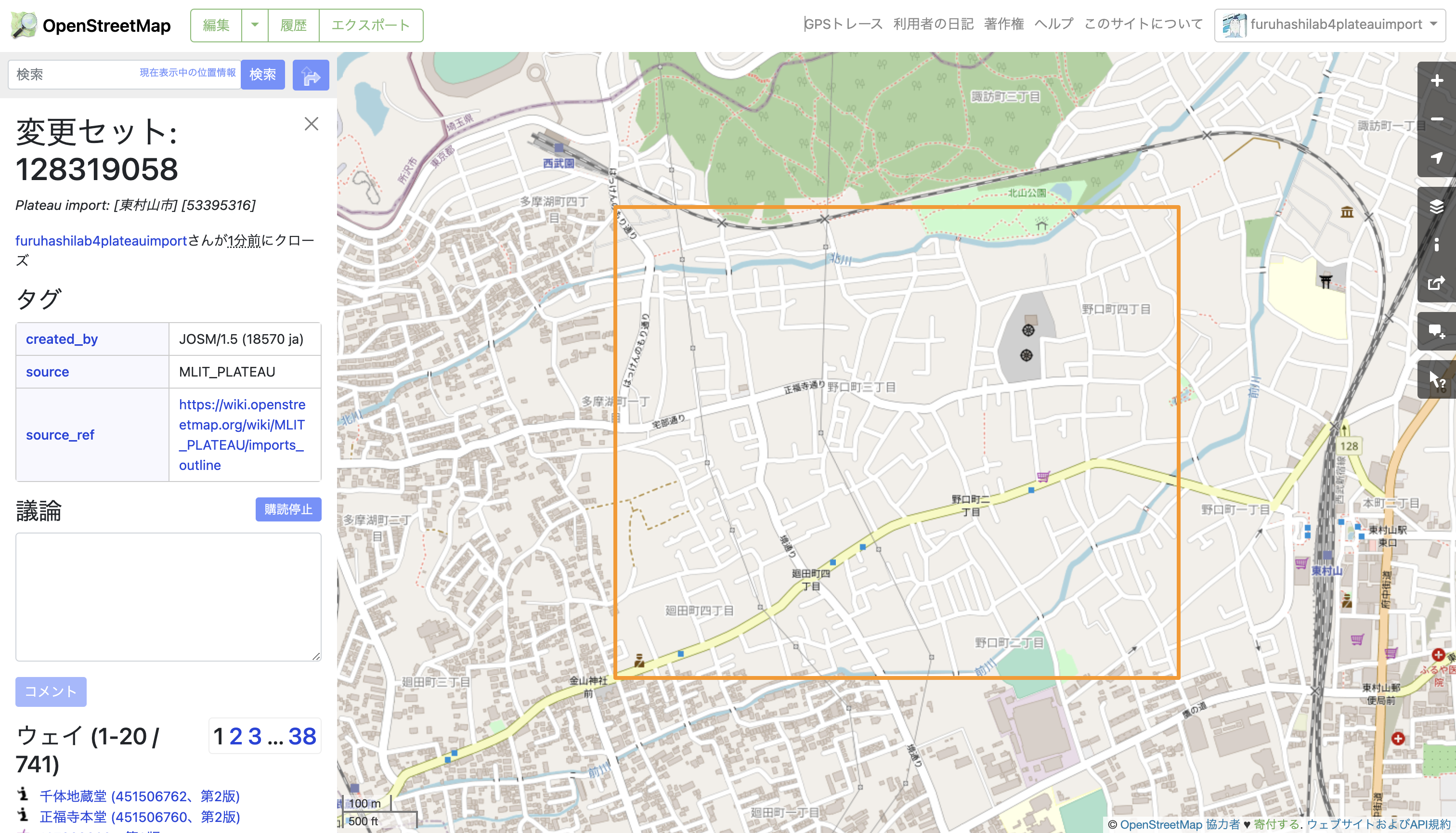The width and height of the screenshot is (1456, 833).
Task: Open the MLIT_PLATEAU wiki source_ref link
Action: (243, 435)
